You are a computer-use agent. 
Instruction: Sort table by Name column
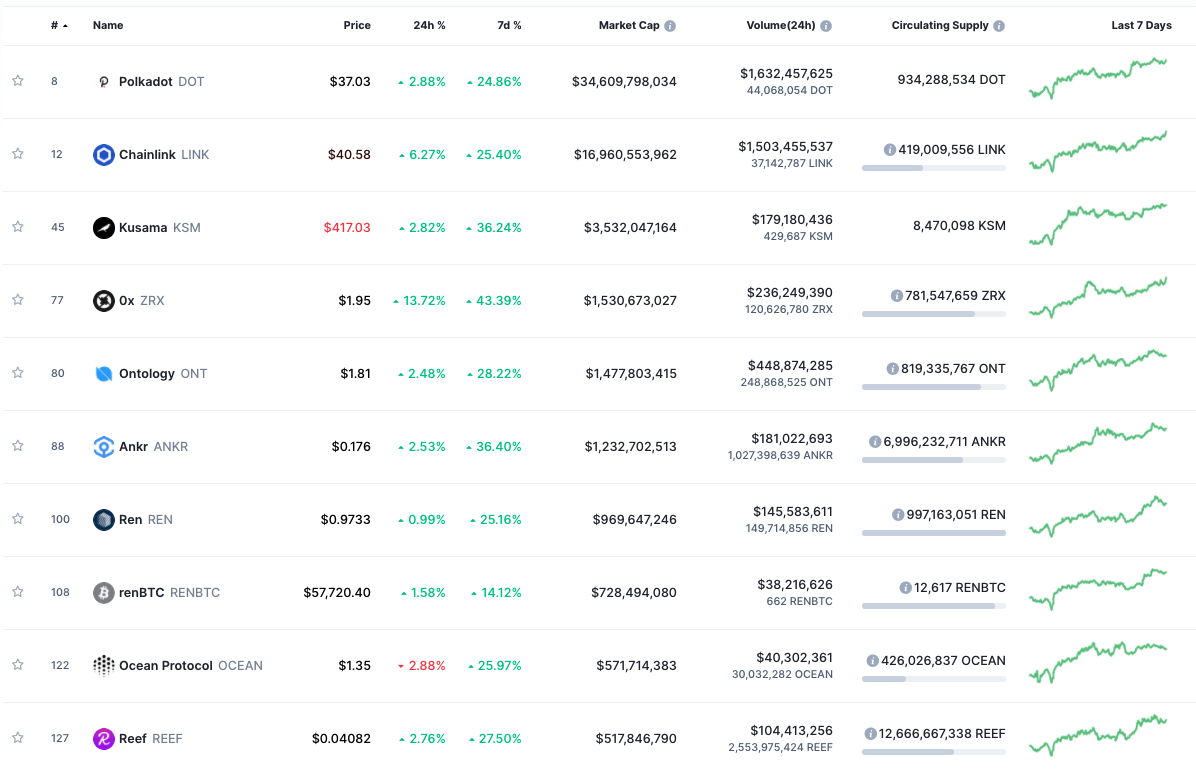point(108,25)
